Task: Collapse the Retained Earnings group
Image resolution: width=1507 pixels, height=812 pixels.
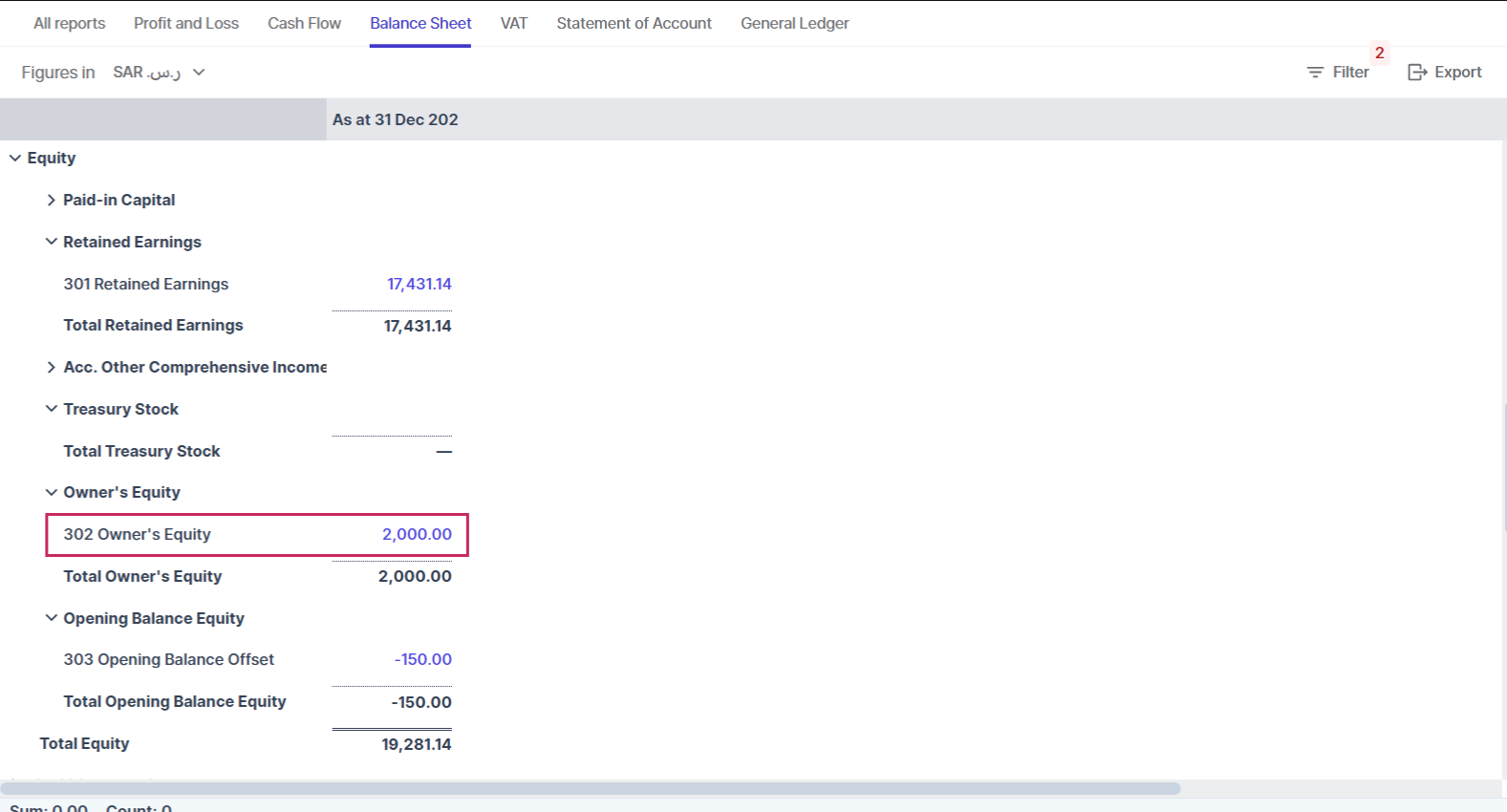Action: pos(51,242)
